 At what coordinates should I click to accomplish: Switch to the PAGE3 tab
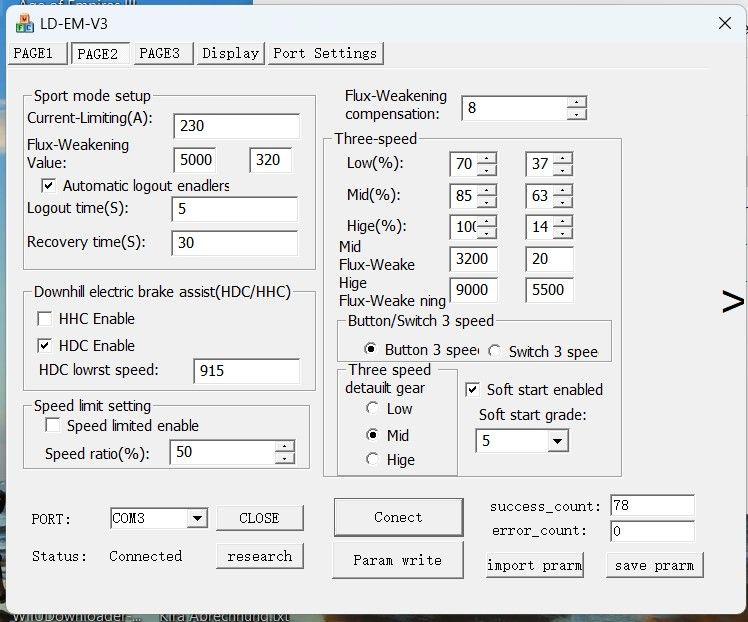click(x=159, y=53)
